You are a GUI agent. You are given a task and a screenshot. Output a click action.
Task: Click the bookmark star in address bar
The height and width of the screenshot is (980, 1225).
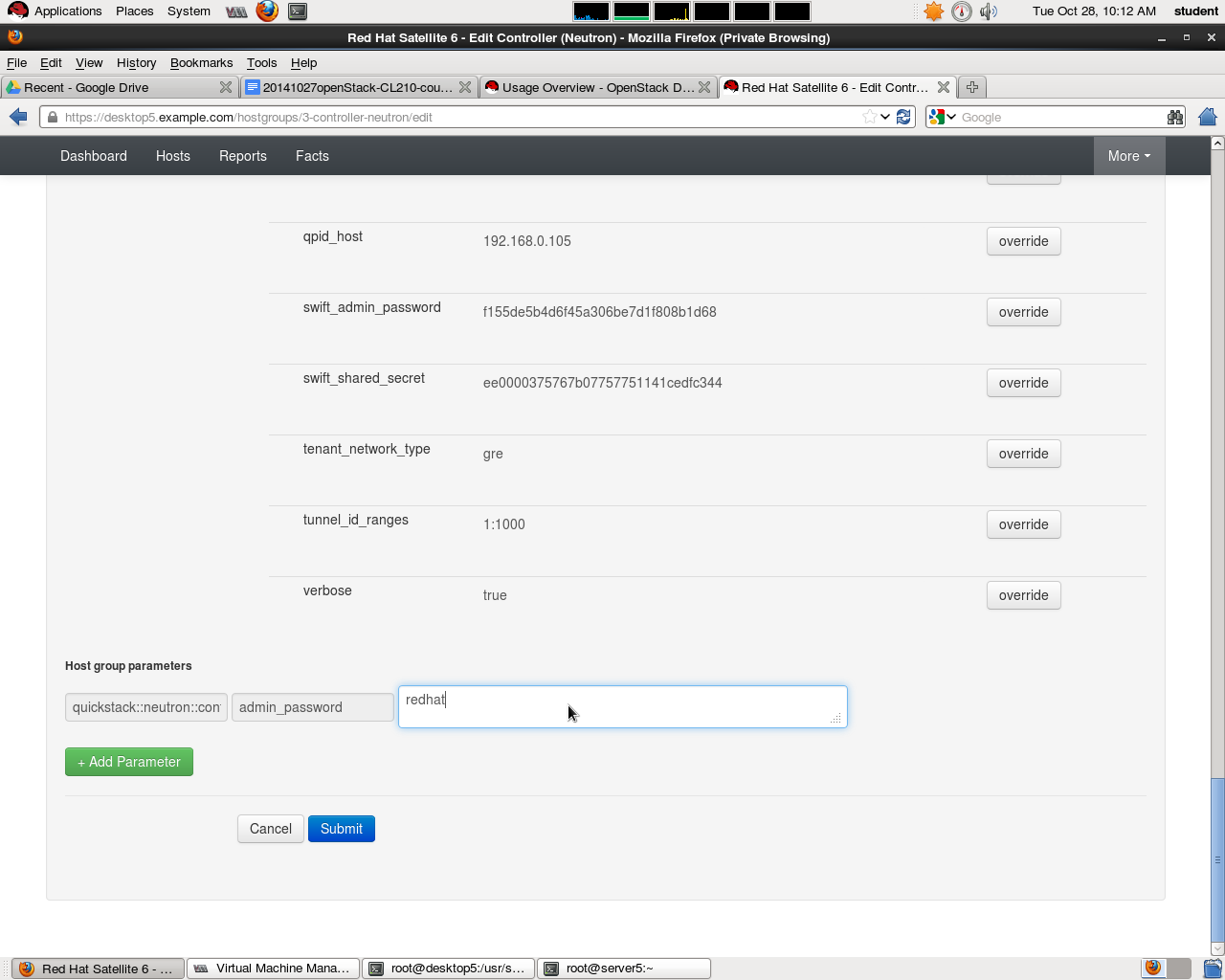click(869, 117)
